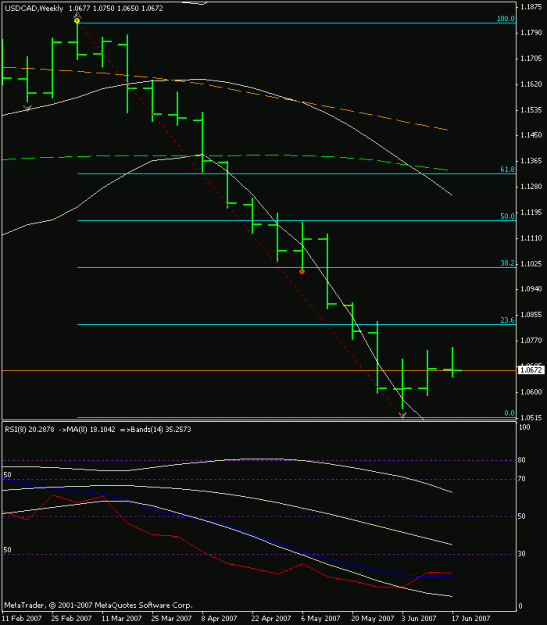Select the gray arrow marker under the 11 Feb bar
This screenshot has width=547, height=625.
click(x=27, y=108)
